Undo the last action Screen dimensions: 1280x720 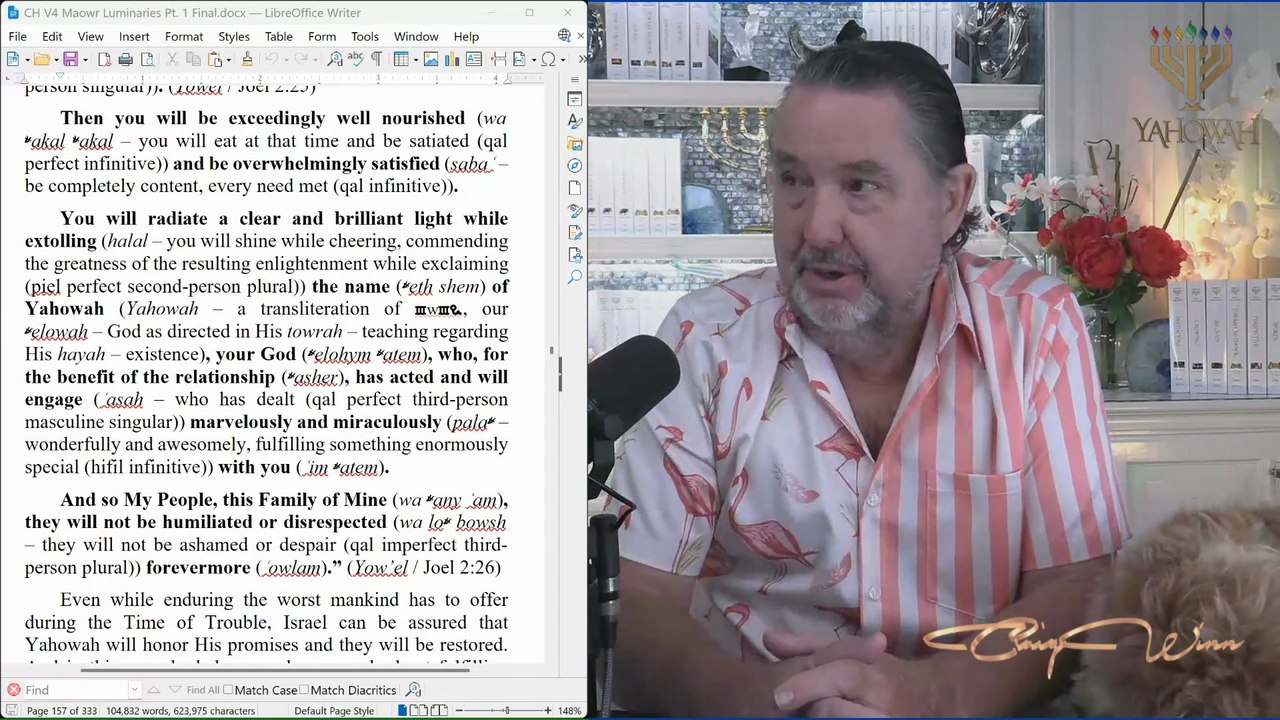pyautogui.click(x=271, y=60)
